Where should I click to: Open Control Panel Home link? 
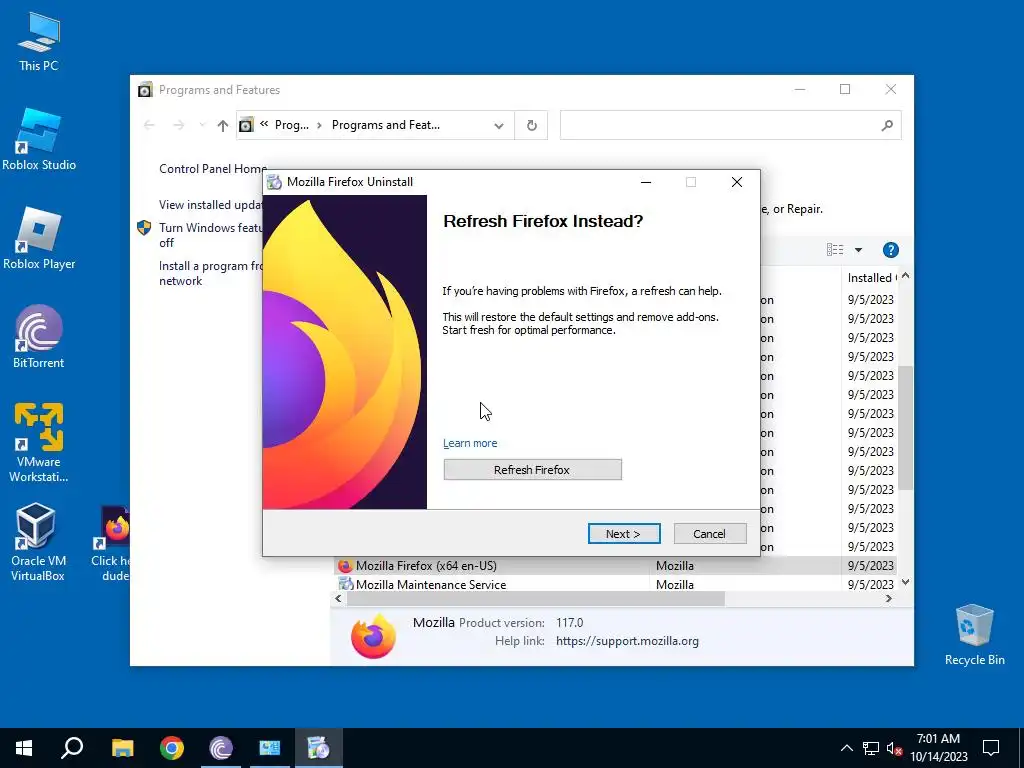pos(213,168)
